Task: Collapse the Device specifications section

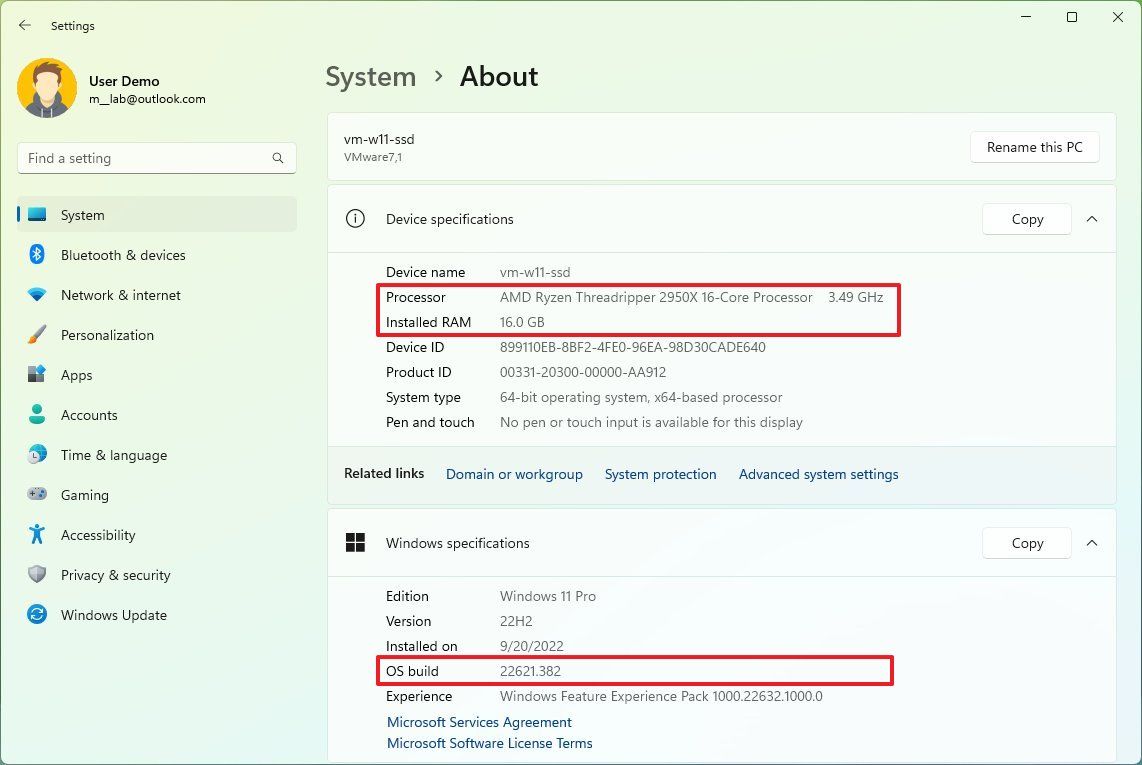Action: (1092, 219)
